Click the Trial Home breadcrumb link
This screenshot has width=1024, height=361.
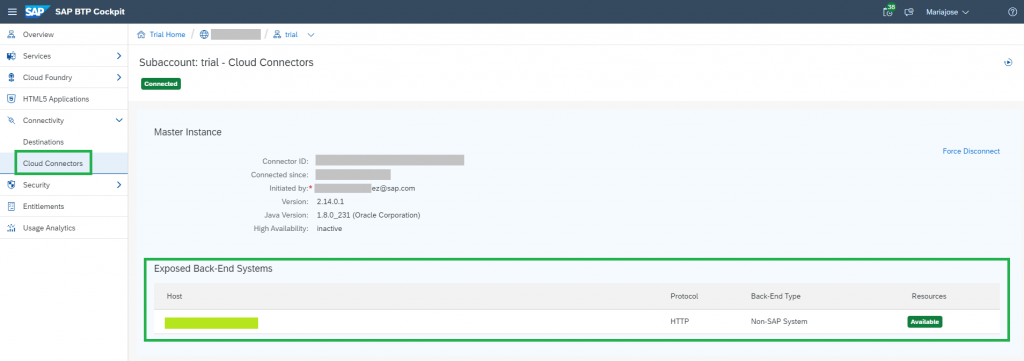(167, 35)
